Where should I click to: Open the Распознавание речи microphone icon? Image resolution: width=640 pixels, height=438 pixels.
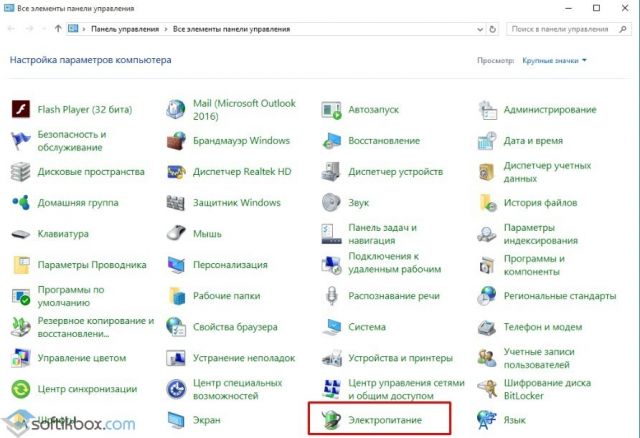click(x=332, y=296)
